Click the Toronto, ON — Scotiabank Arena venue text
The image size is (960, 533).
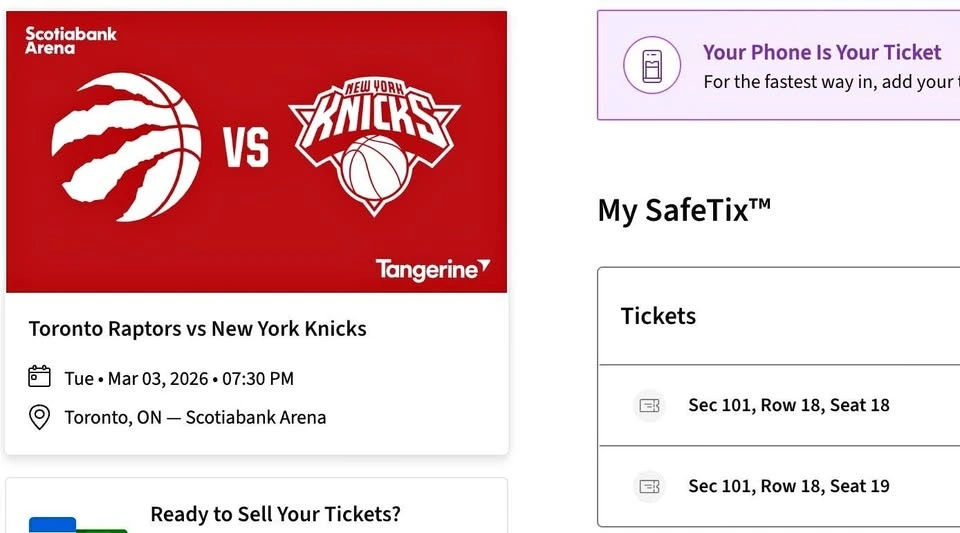195,417
